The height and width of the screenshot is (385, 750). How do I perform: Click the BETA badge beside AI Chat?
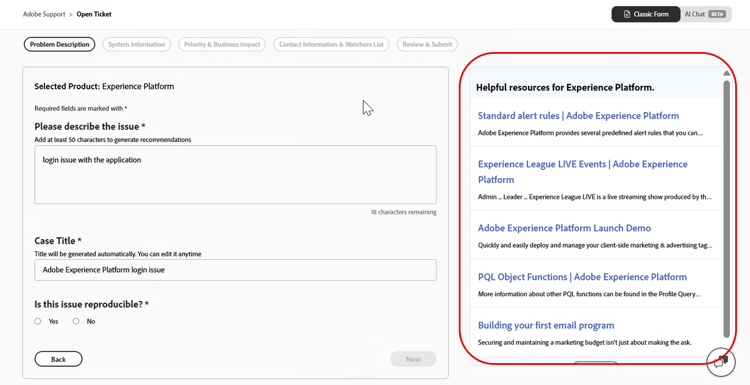(717, 14)
